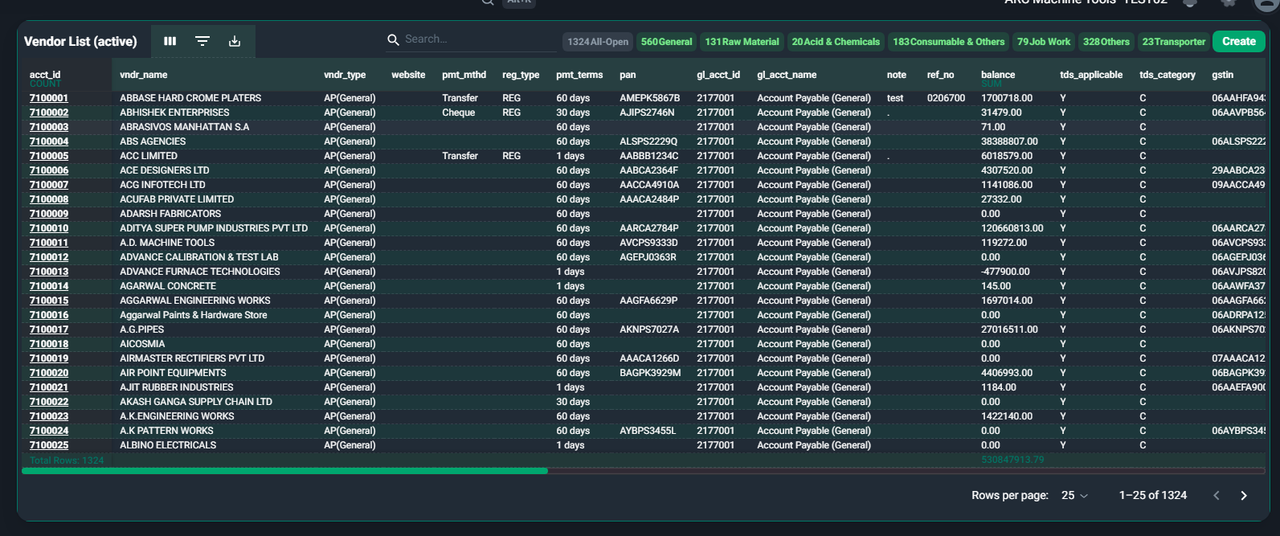Image resolution: width=1280 pixels, height=536 pixels.
Task: Download the vendor list export
Action: [x=234, y=41]
